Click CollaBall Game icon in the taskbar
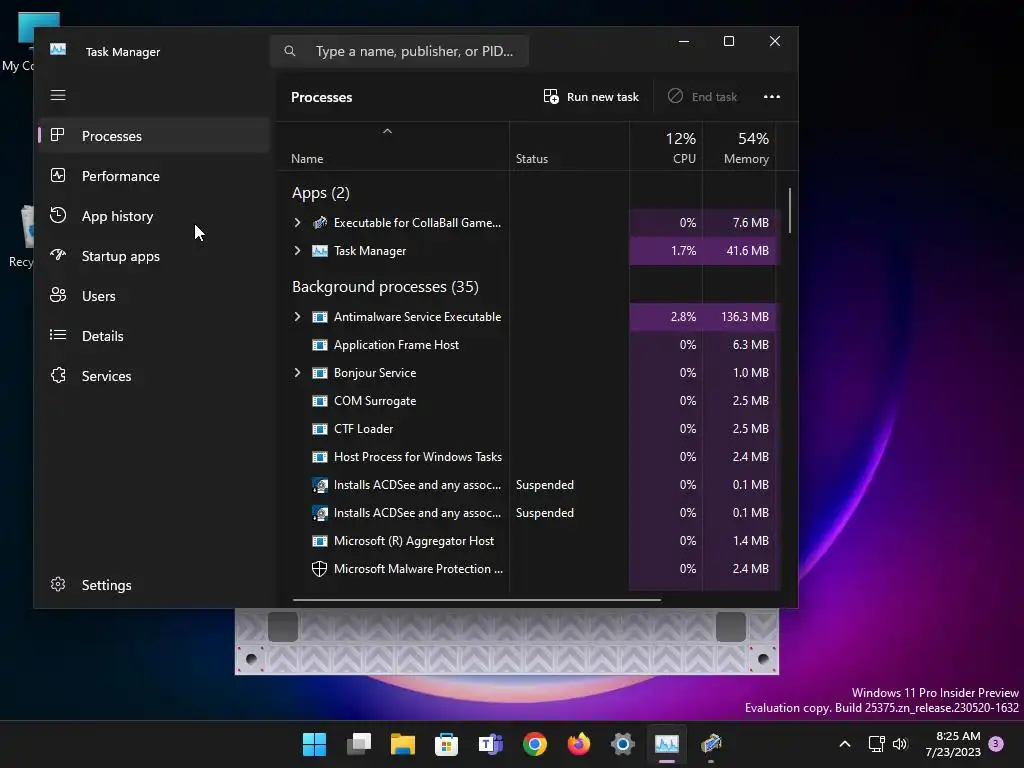1024x768 pixels. (711, 744)
